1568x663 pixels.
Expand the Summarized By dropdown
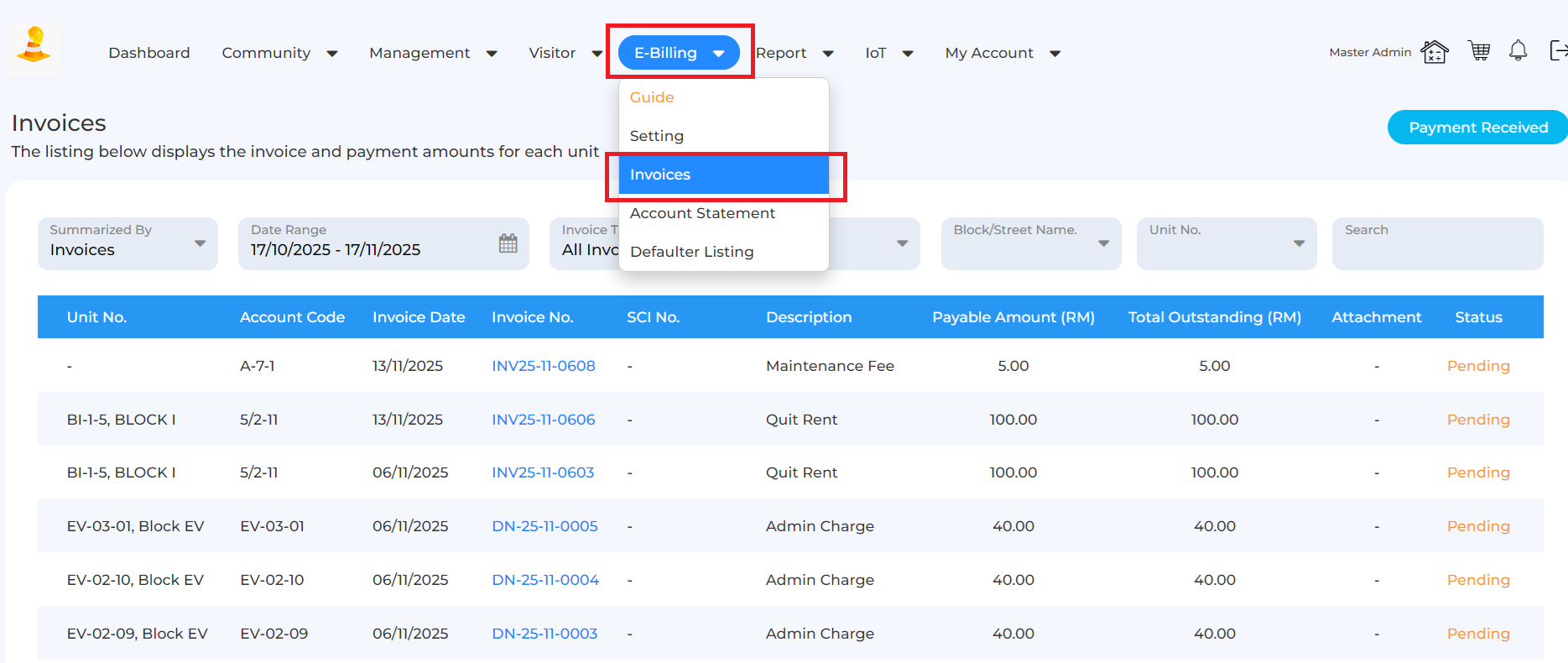(x=128, y=243)
